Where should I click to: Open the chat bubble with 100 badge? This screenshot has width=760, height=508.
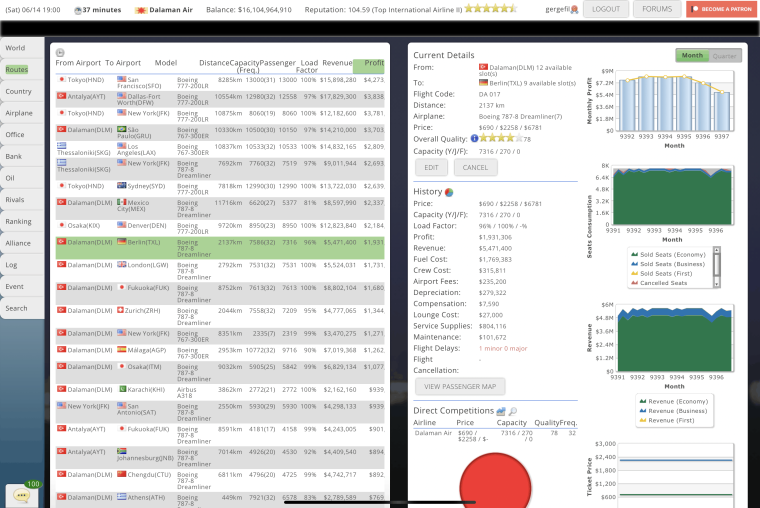click(22, 495)
